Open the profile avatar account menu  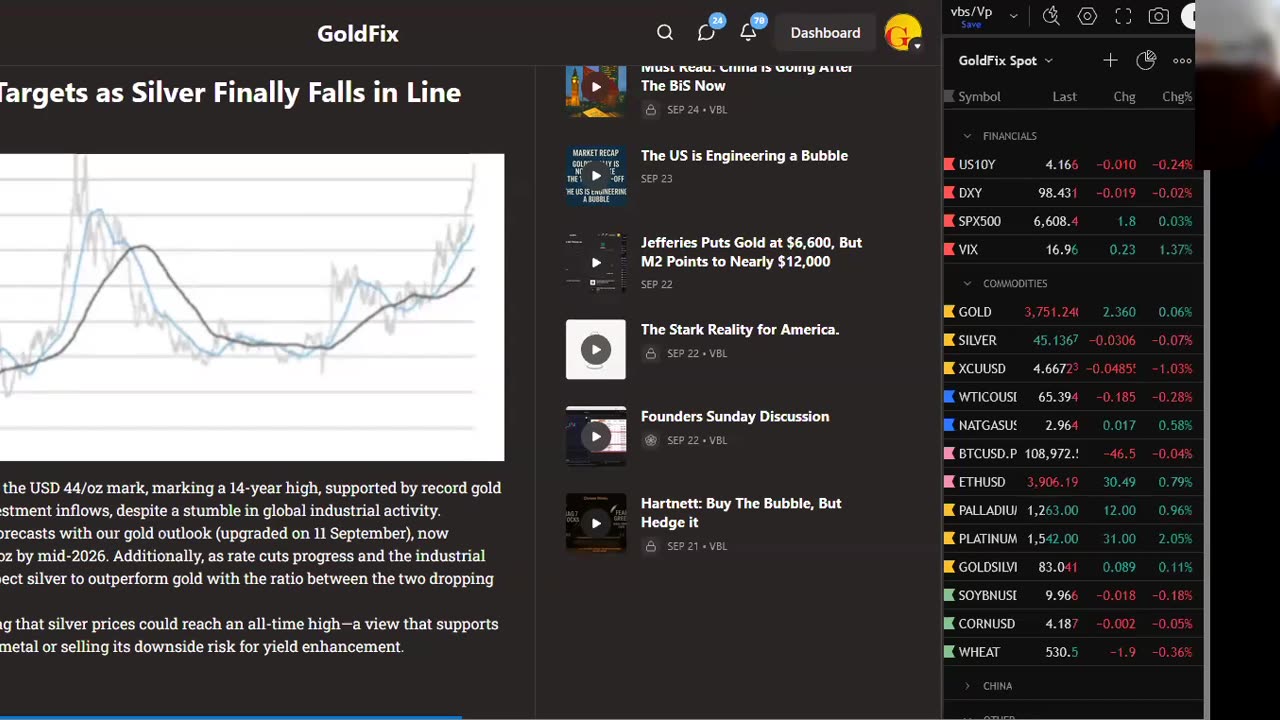coord(903,33)
